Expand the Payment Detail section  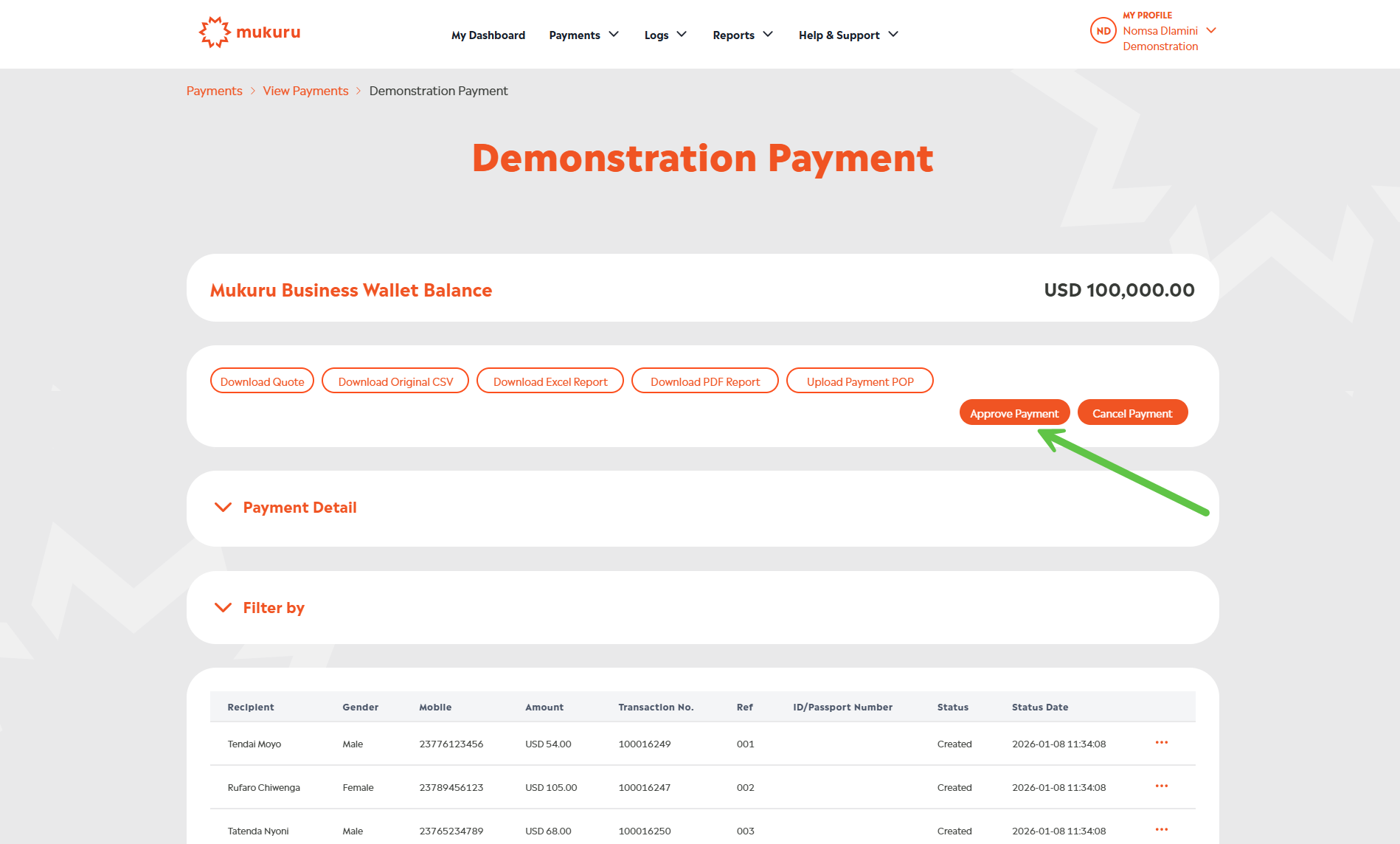pos(223,508)
